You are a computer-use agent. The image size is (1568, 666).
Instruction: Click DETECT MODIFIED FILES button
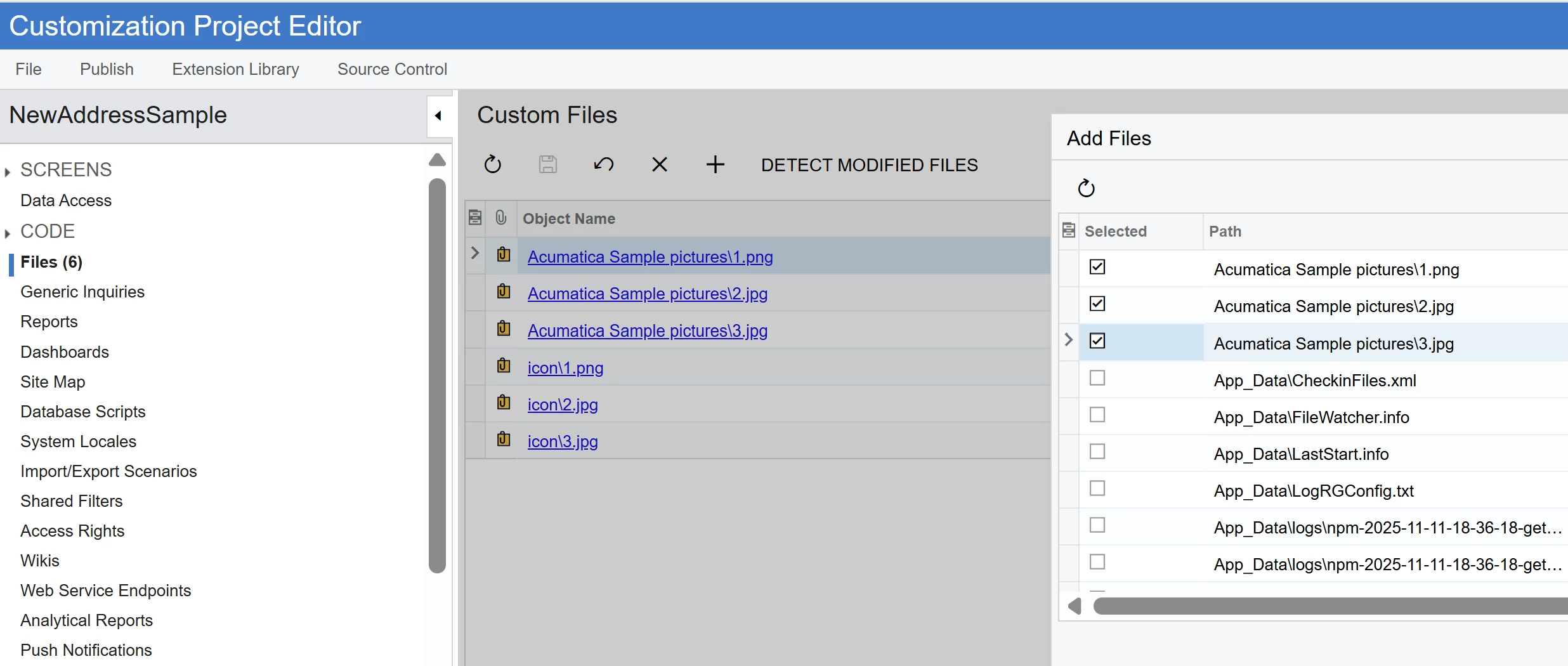click(x=869, y=165)
